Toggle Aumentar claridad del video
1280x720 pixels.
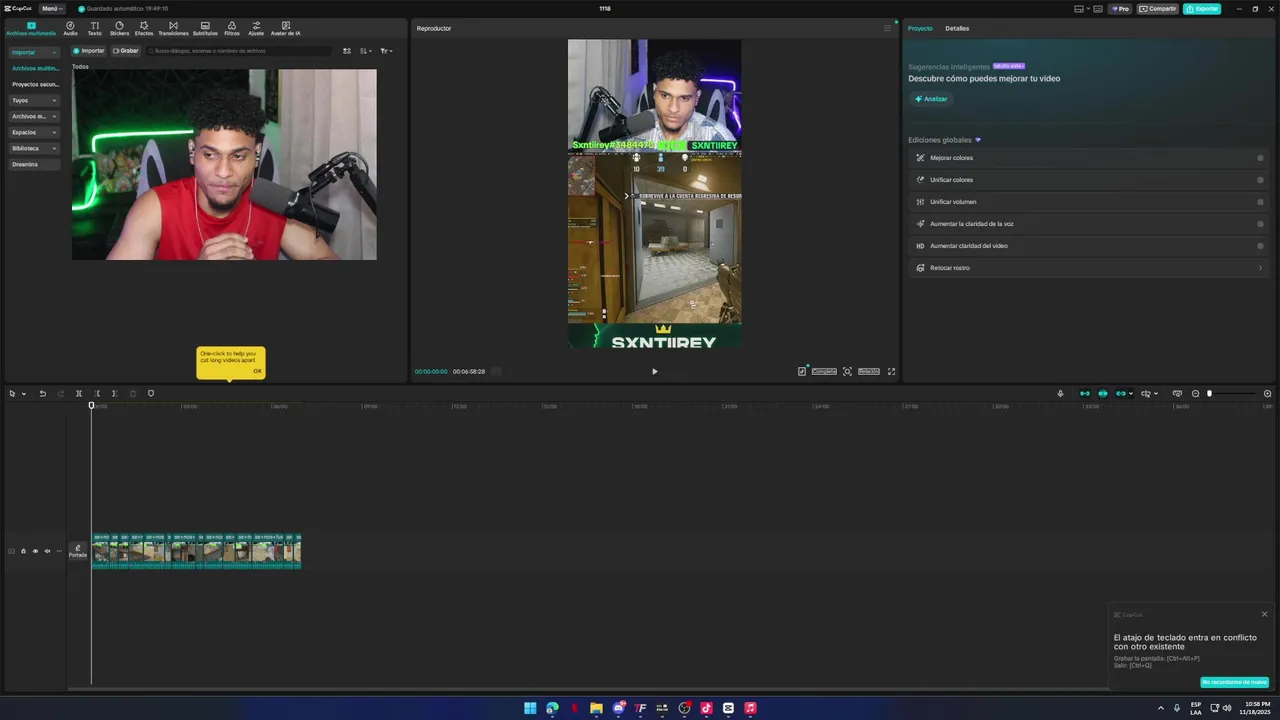[x=1260, y=246]
